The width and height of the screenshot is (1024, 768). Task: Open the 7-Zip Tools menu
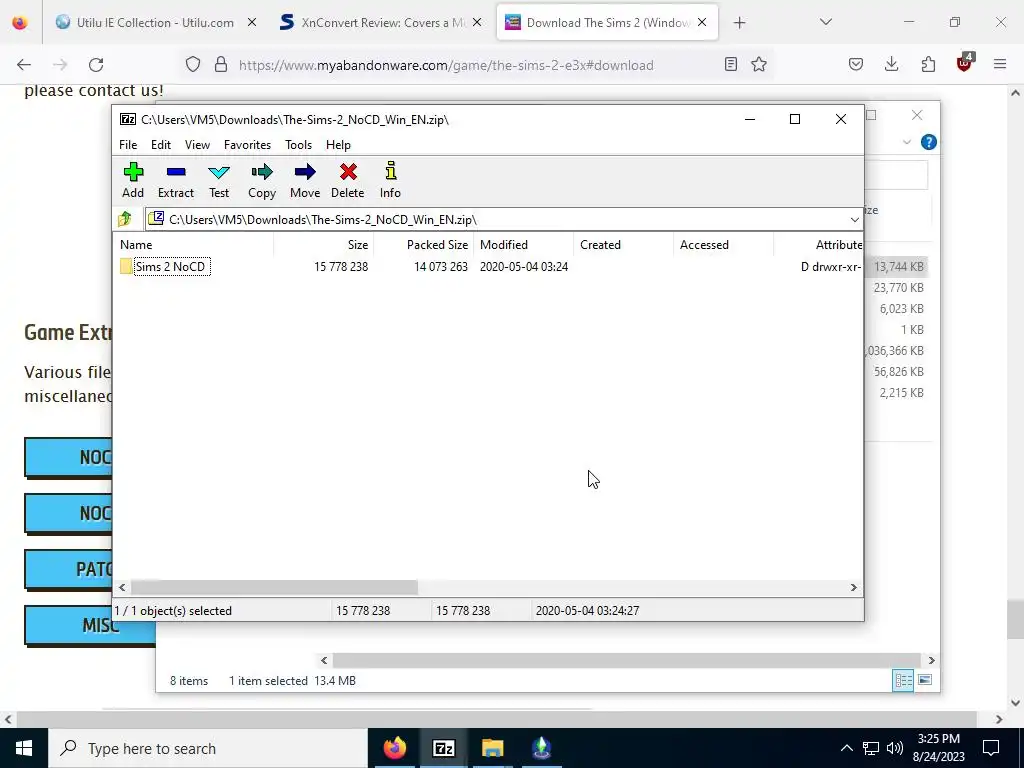pos(298,145)
